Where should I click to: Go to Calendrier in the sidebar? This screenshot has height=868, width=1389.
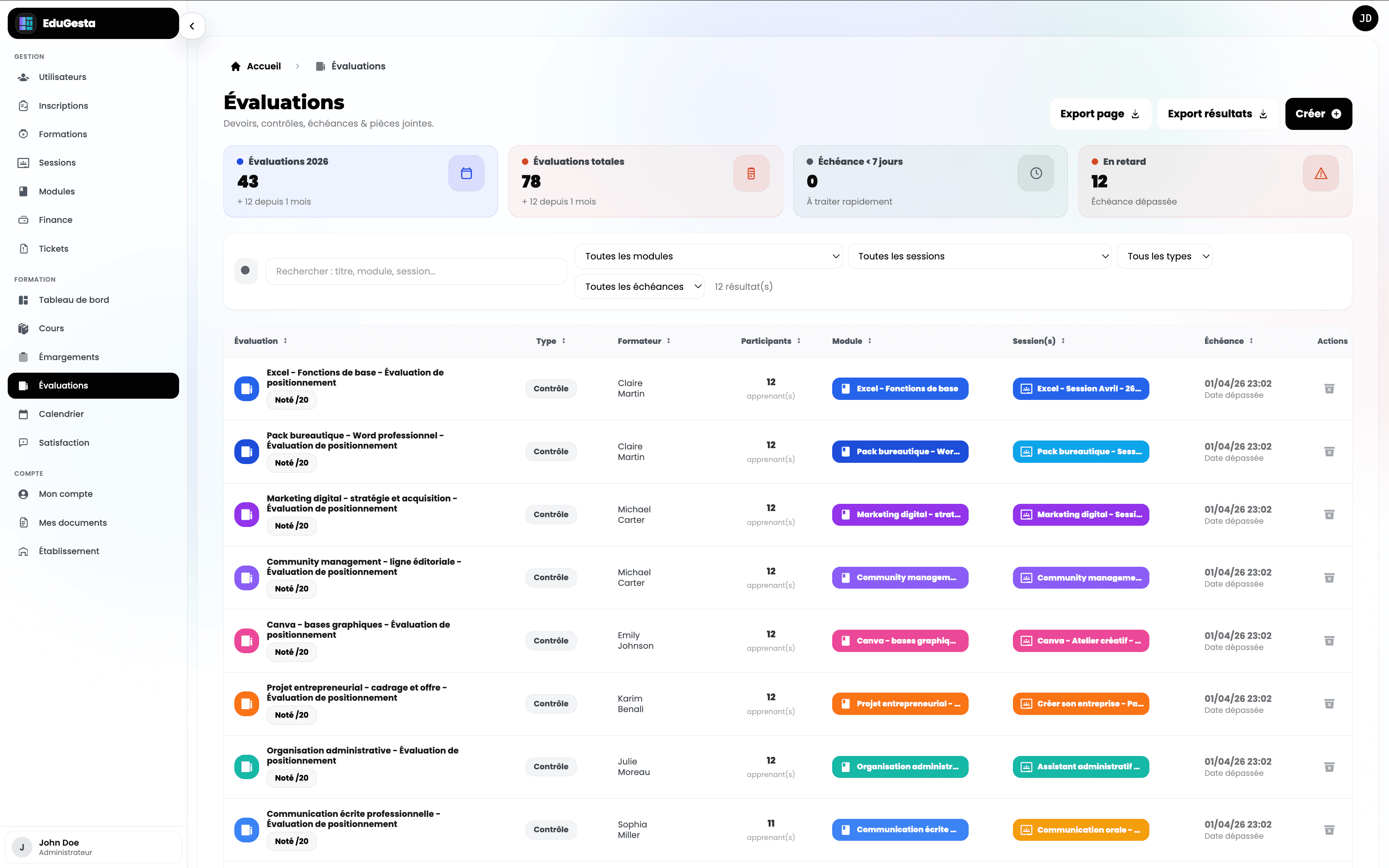pyautogui.click(x=61, y=414)
